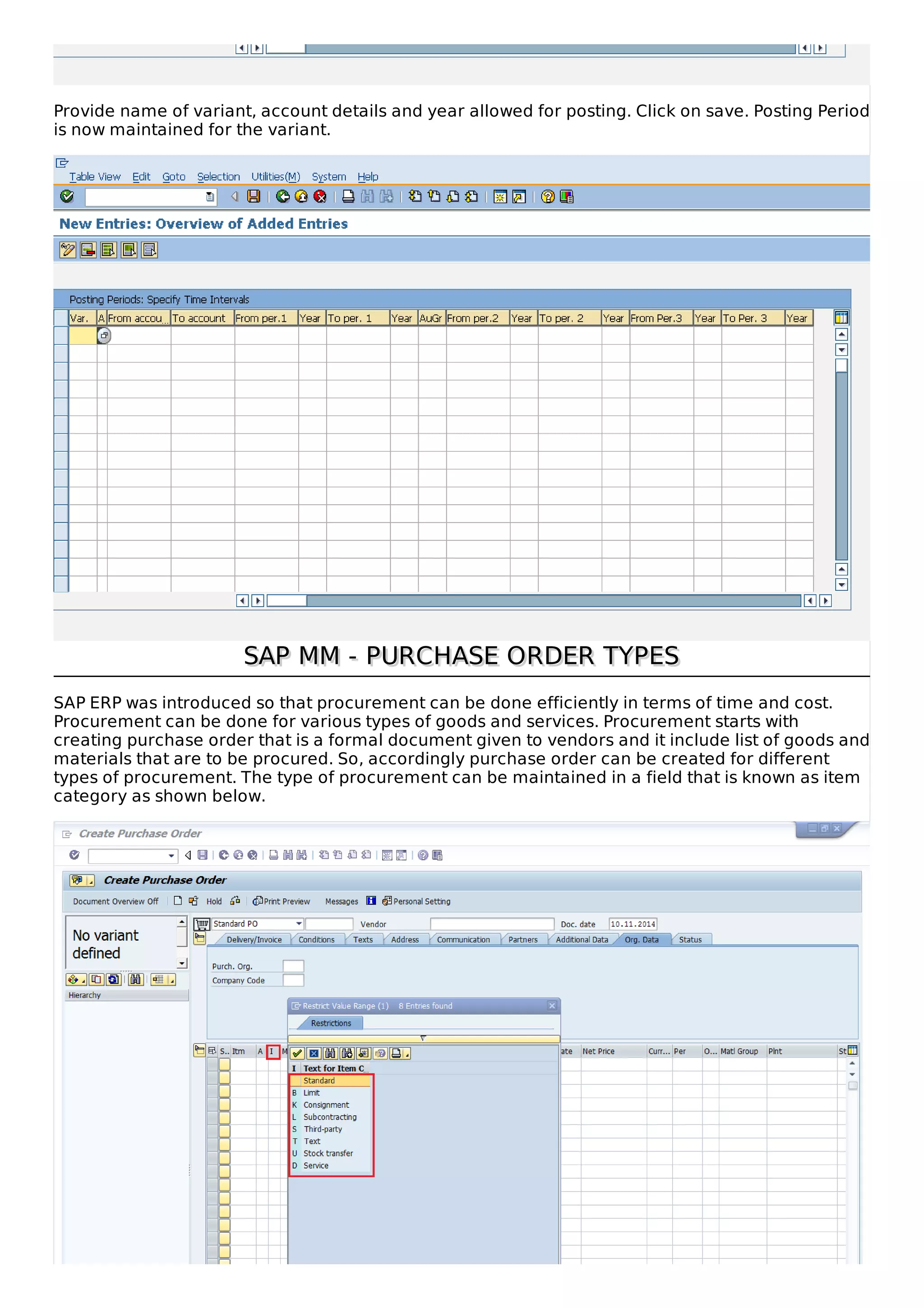Open the command field dropdown in Create Purchase Order window
Viewport: 924px width, 1308px height.
tap(171, 855)
